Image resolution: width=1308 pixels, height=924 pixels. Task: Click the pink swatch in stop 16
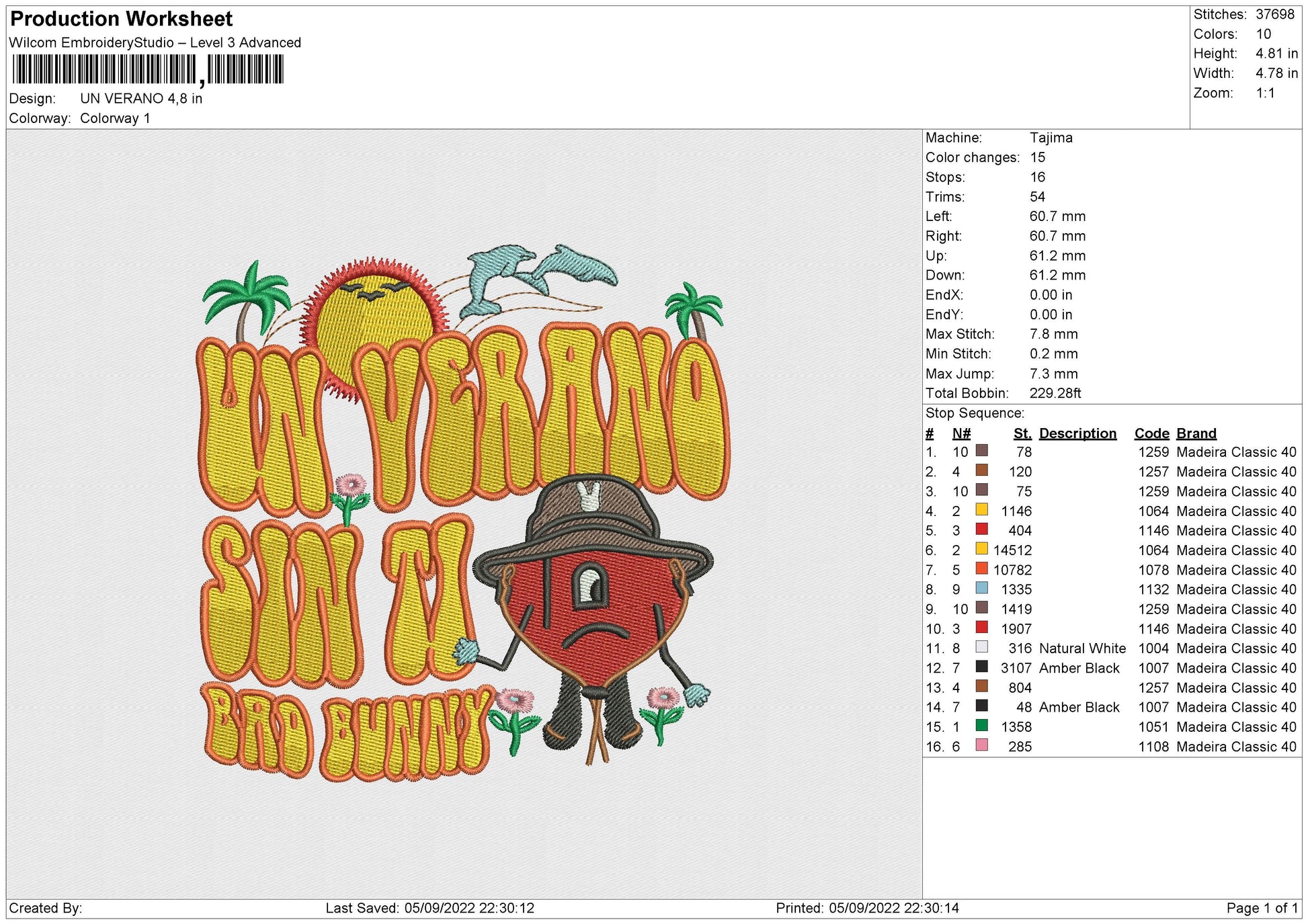click(x=982, y=745)
